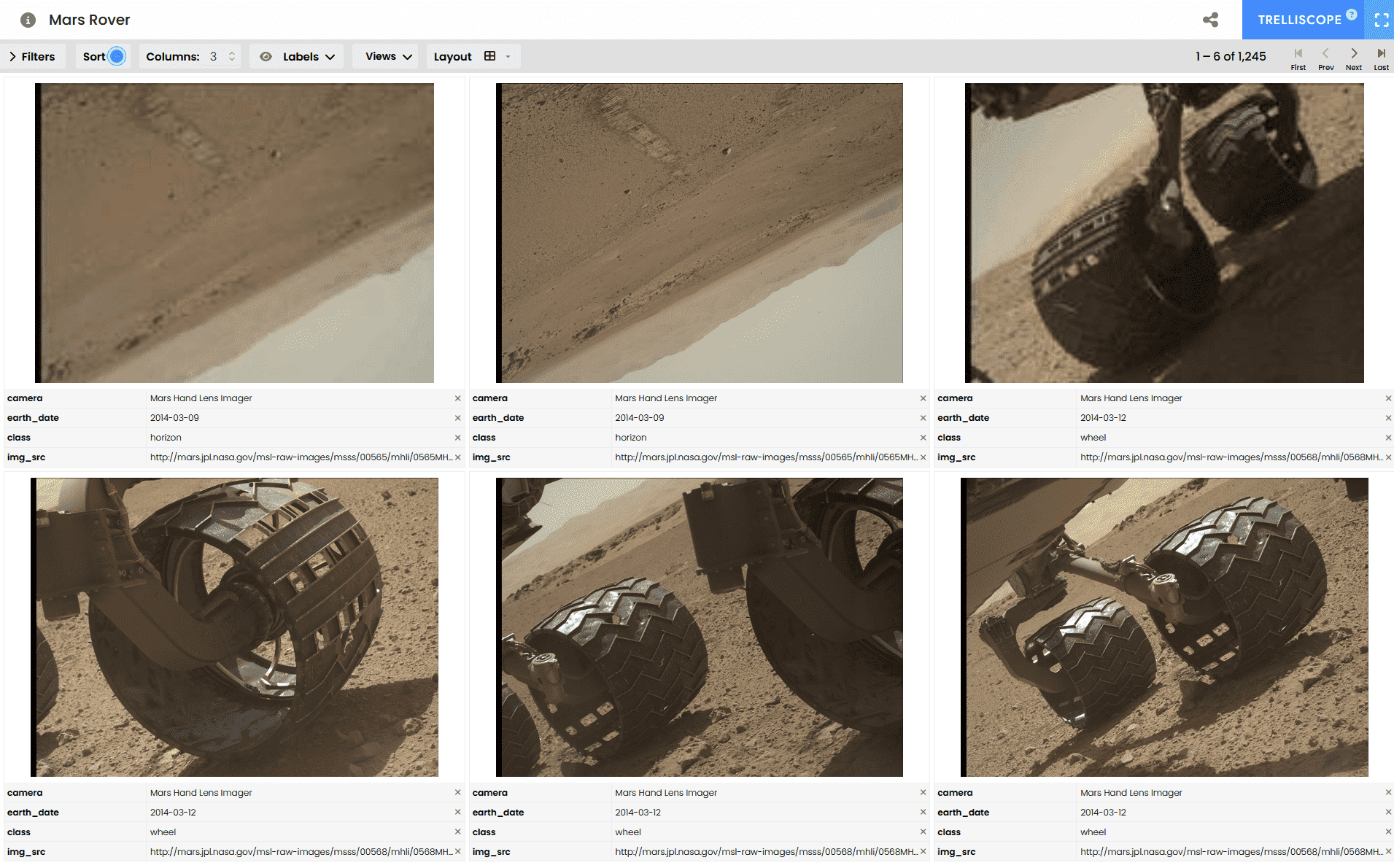Show the Labels visibility eye toggle
Image resolution: width=1394 pixels, height=868 pixels.
[267, 56]
